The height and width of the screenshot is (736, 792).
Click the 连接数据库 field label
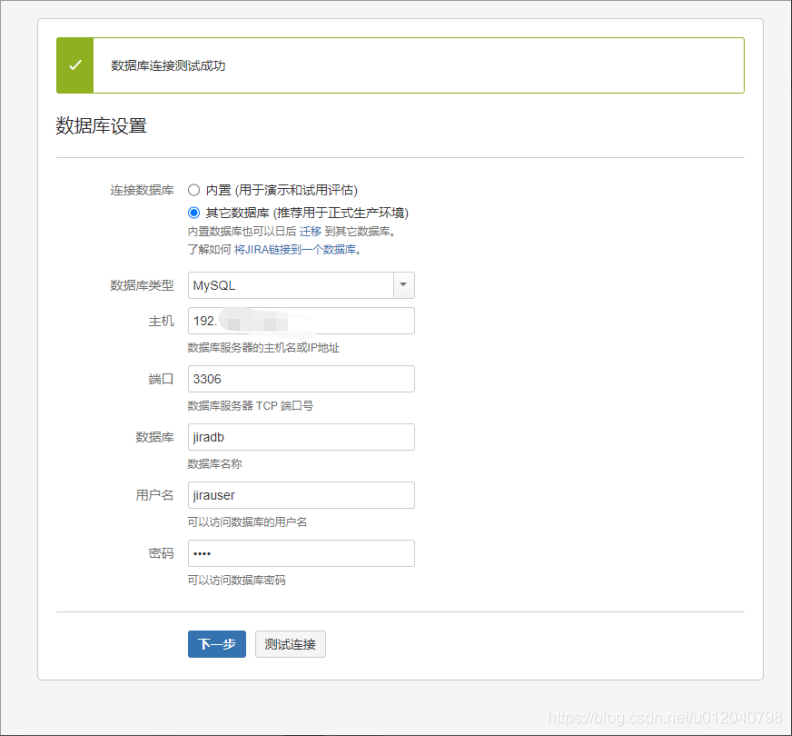coord(142,190)
